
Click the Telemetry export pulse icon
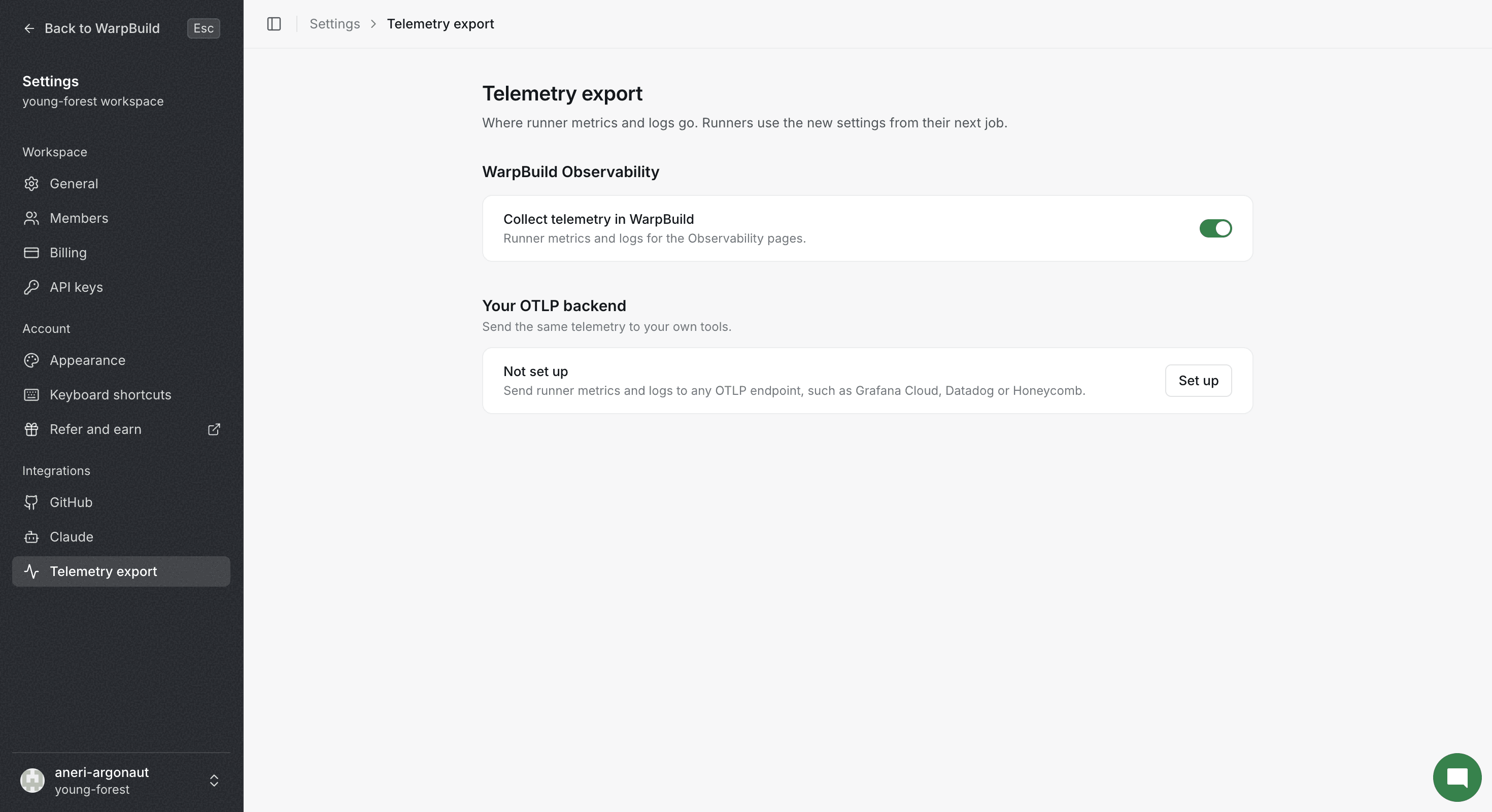pos(31,571)
